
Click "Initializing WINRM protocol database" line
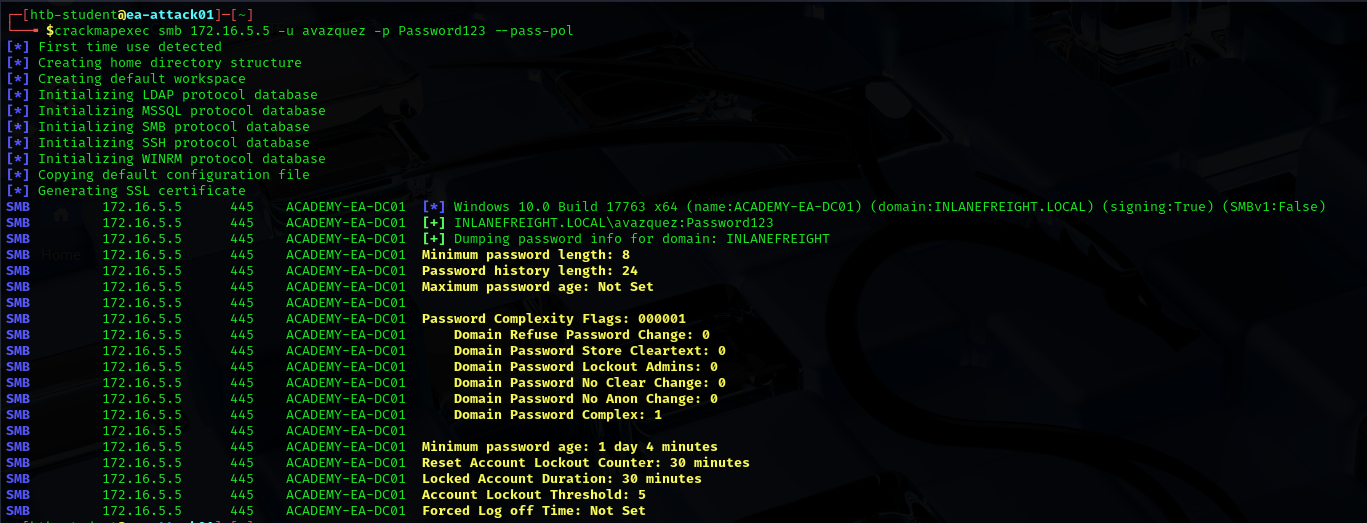(x=182, y=159)
